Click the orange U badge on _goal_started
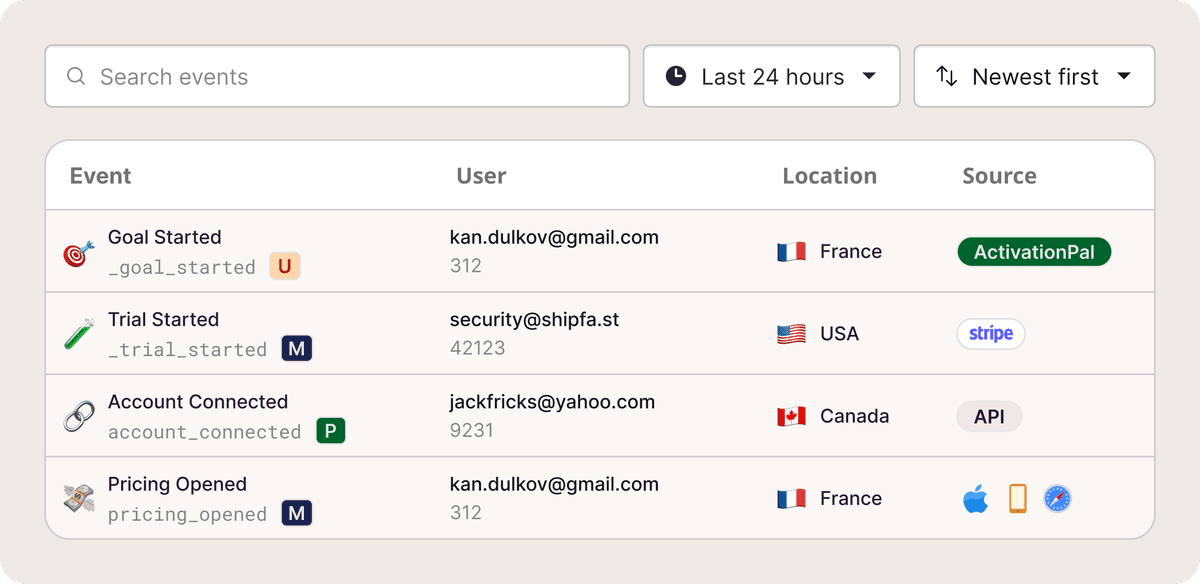 coord(285,267)
